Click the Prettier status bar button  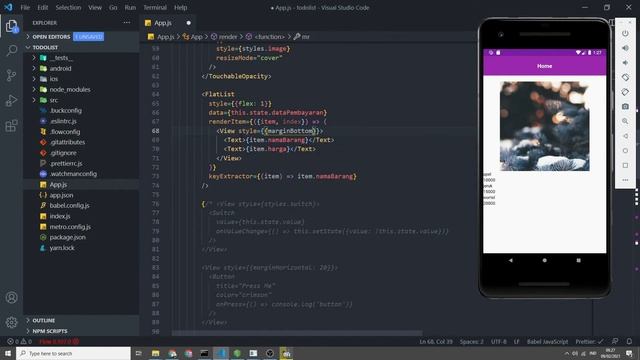[x=589, y=341]
